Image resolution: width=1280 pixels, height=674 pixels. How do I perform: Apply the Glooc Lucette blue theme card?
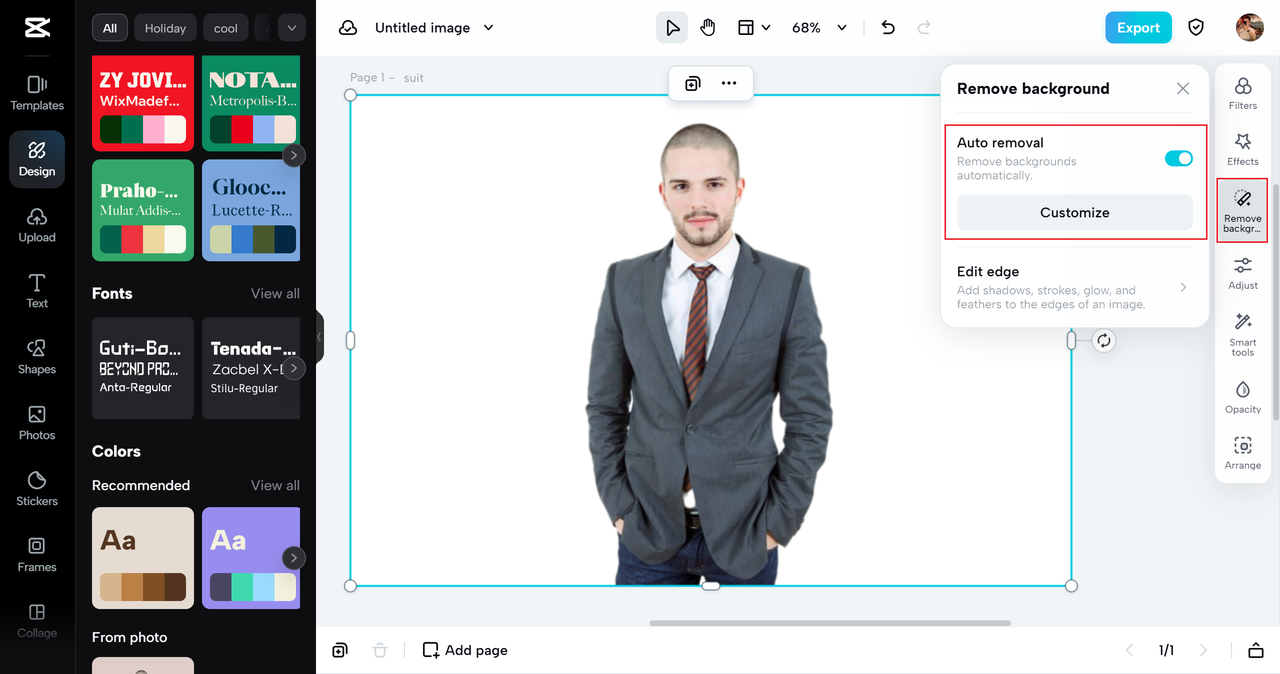(251, 210)
